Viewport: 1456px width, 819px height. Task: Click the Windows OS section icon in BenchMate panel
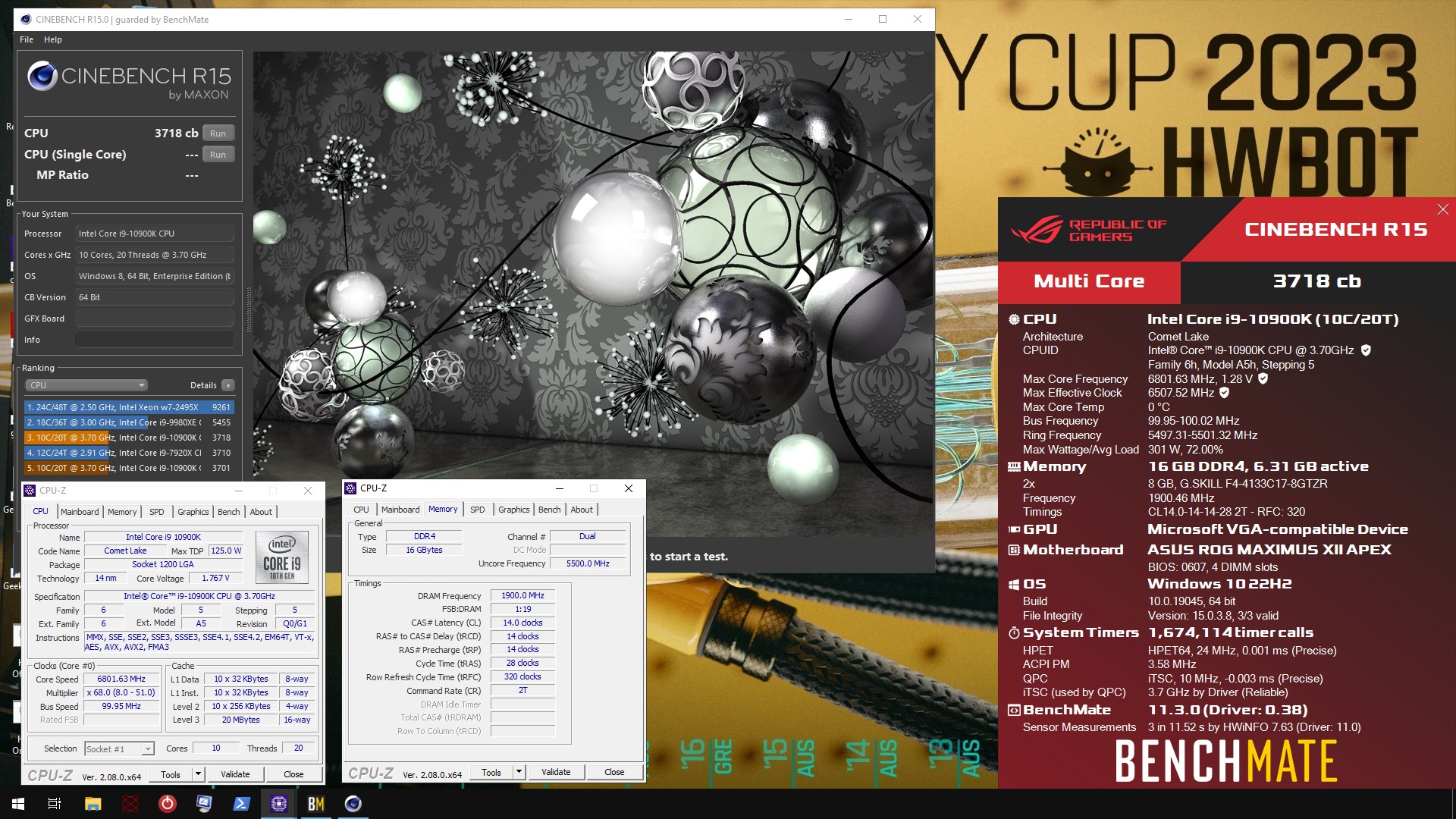[x=1014, y=585]
